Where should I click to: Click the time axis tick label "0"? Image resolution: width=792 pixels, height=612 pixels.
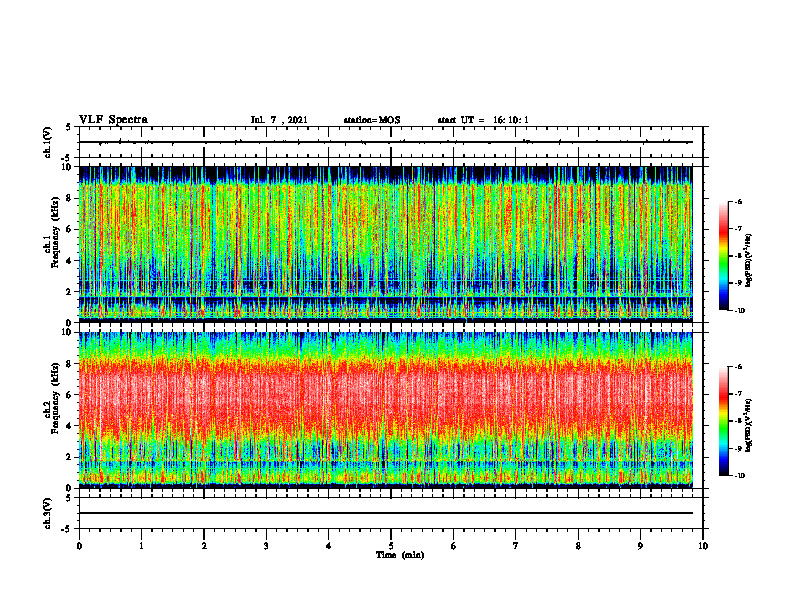coord(79,546)
